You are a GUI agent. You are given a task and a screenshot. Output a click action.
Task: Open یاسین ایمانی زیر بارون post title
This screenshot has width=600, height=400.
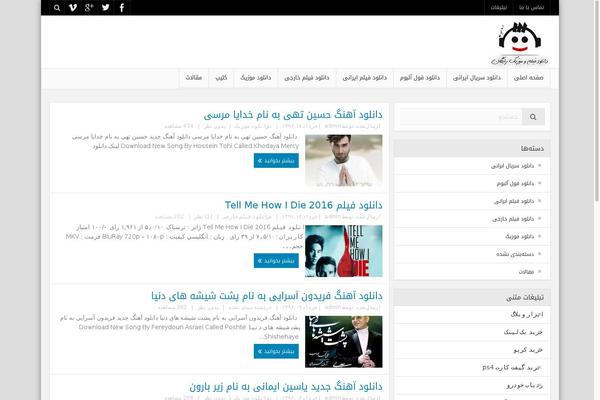click(286, 387)
